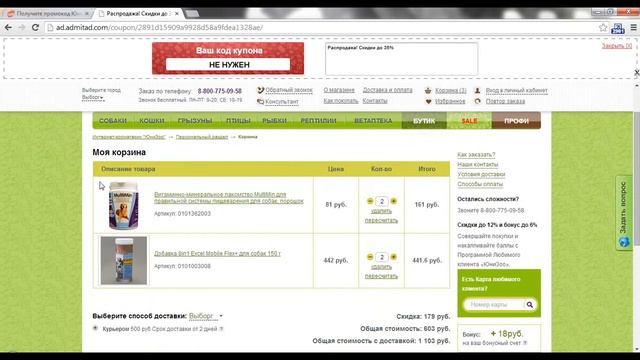This screenshot has height=360, width=640.
Task: Click удалить for Excel Mobile Flex
Action: click(x=381, y=267)
